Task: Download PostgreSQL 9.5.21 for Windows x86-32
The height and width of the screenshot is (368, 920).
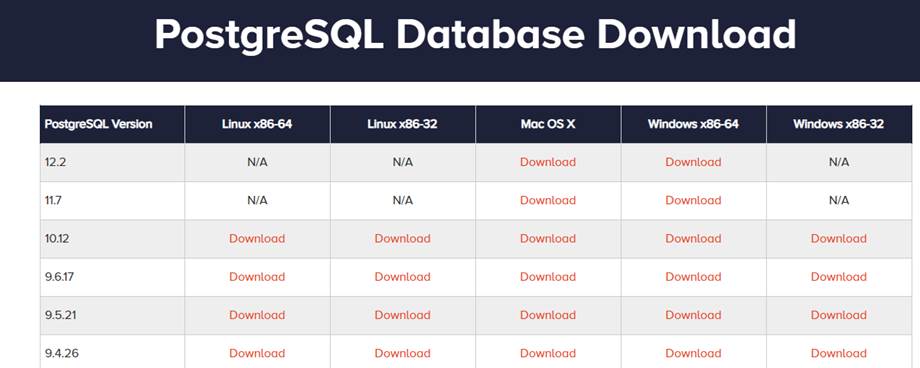Action: pos(839,315)
